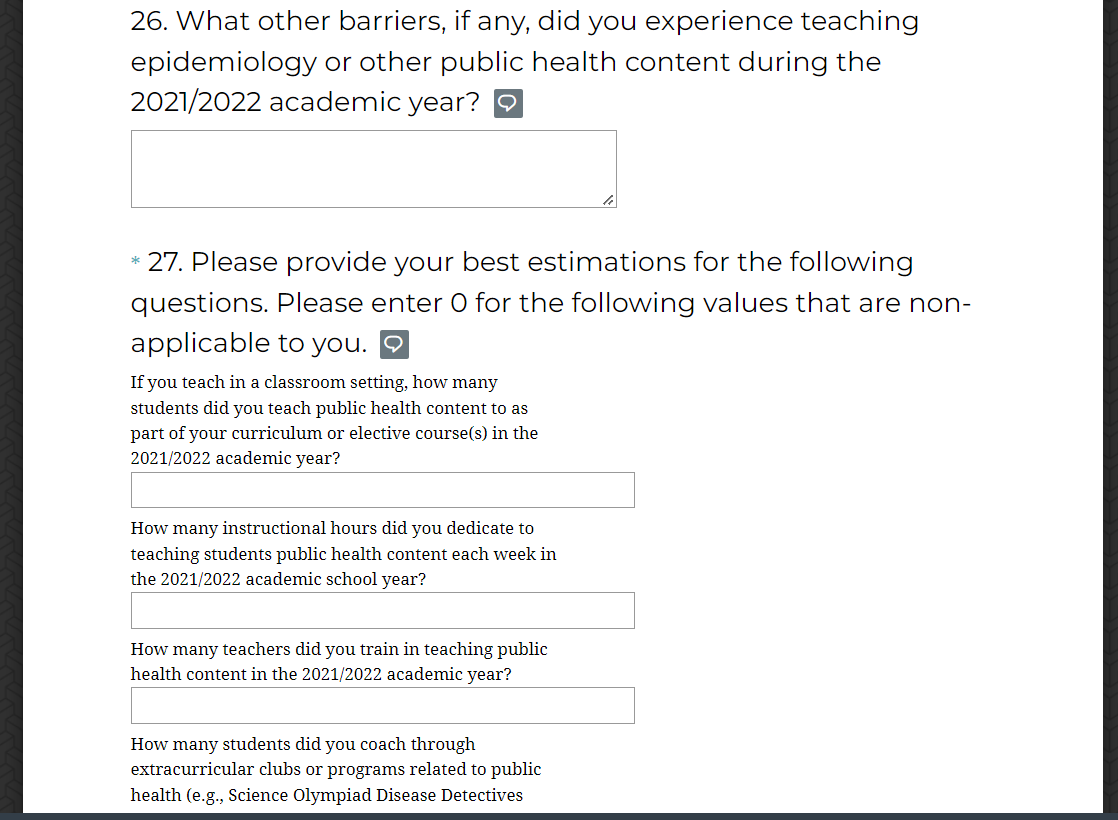Focus the weekly instructional hours field
The height and width of the screenshot is (820, 1118).
click(x=382, y=610)
